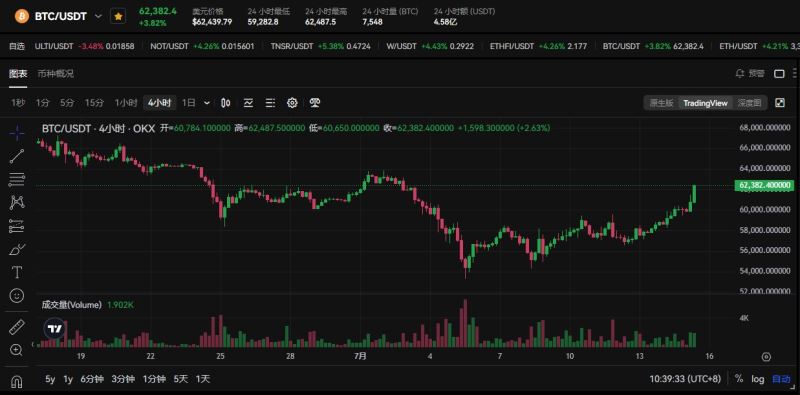Screen dimensions: 800x395
Task: Toggle percentage scale on price axis
Action: [738, 379]
